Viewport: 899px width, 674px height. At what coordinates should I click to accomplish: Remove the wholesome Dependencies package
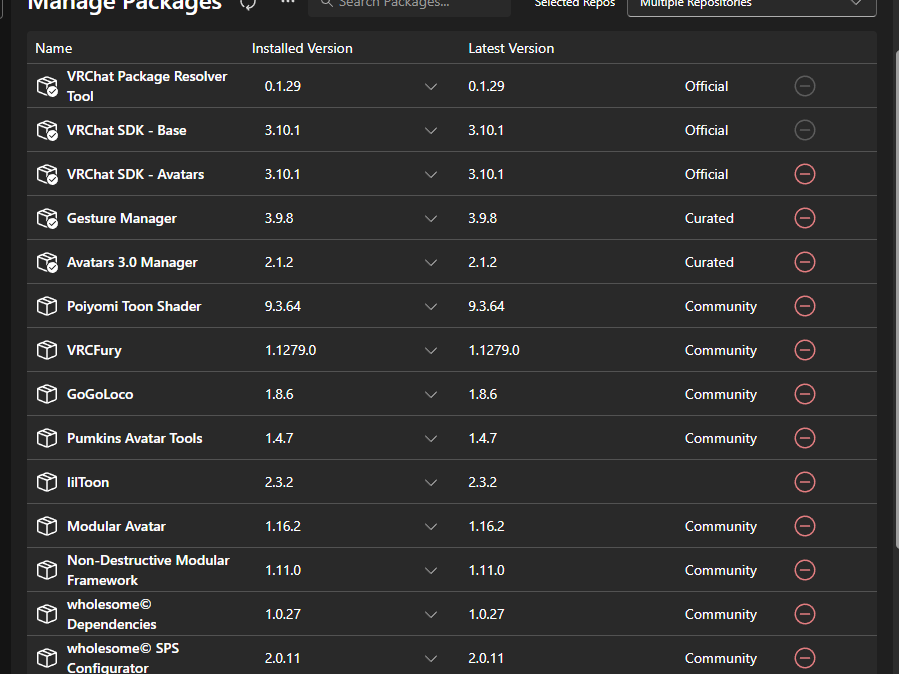[x=804, y=614]
